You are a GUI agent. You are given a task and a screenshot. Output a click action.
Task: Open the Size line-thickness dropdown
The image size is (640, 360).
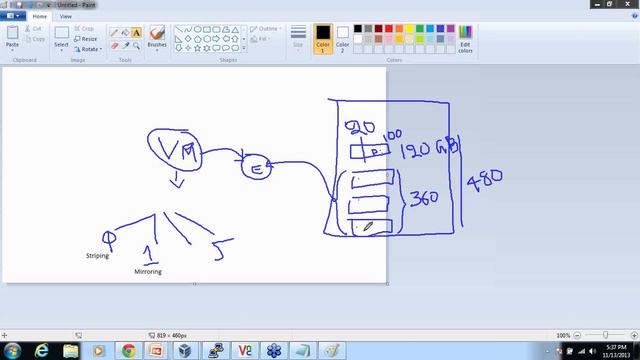tap(298, 38)
